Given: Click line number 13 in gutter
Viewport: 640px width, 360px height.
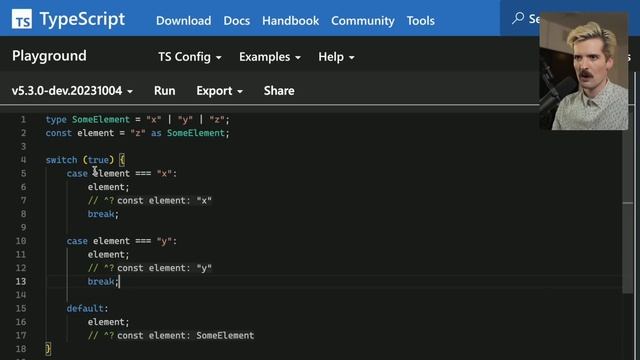Looking at the screenshot, I should pos(21,281).
